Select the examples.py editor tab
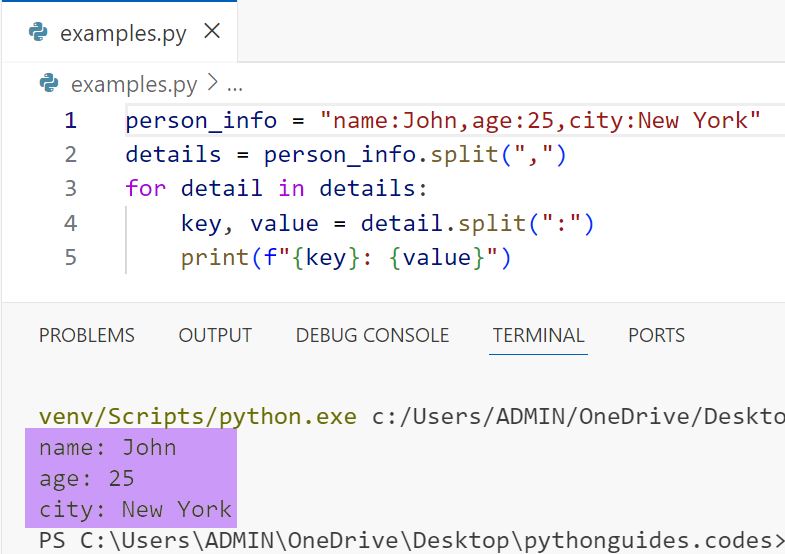The height and width of the screenshot is (554, 785). tap(119, 32)
